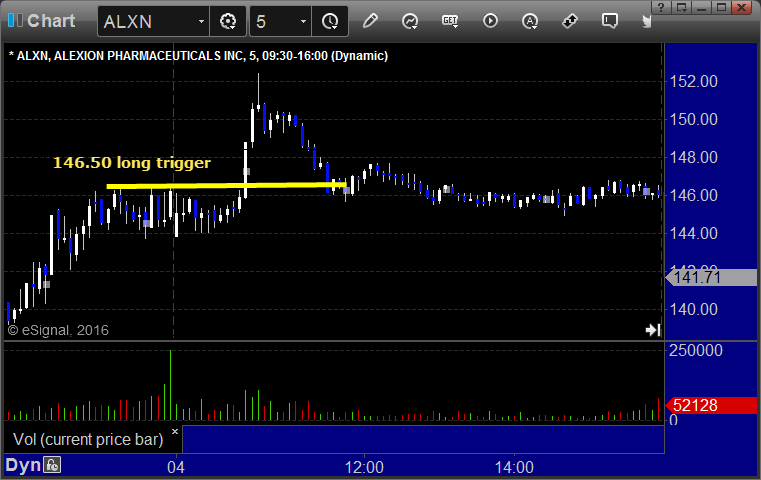This screenshot has width=761, height=480.
Task: Click the 250000 volume axis label
Action: click(695, 350)
